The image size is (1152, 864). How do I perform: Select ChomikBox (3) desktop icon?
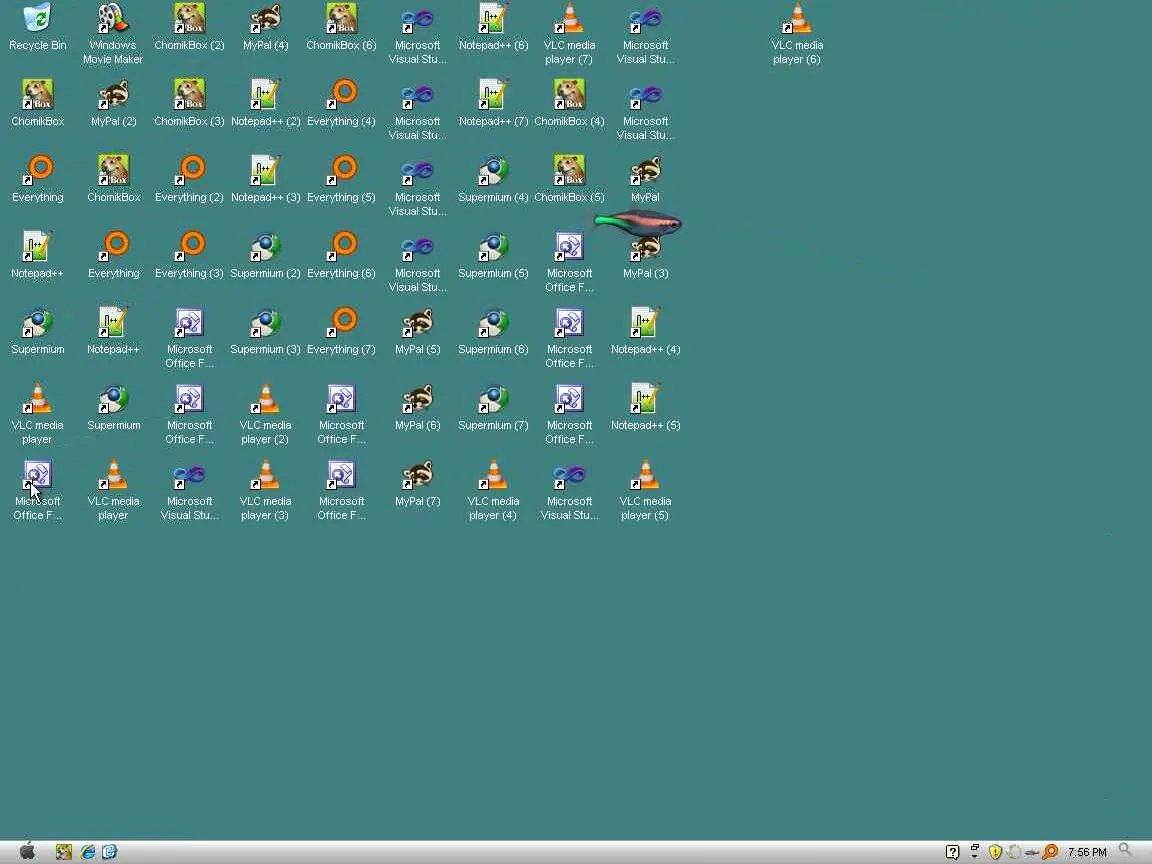tap(190, 104)
